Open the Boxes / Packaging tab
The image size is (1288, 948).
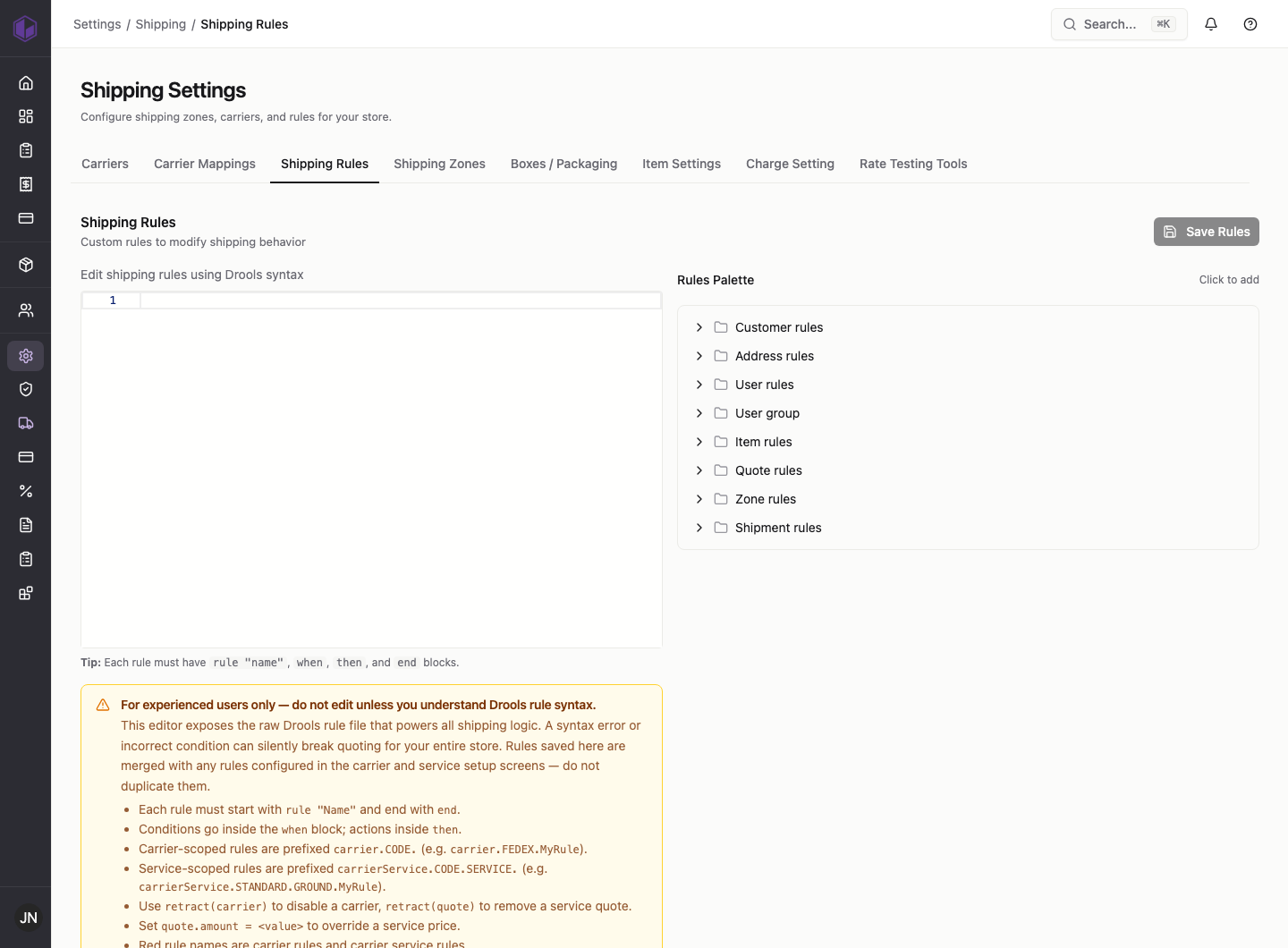[x=563, y=164]
